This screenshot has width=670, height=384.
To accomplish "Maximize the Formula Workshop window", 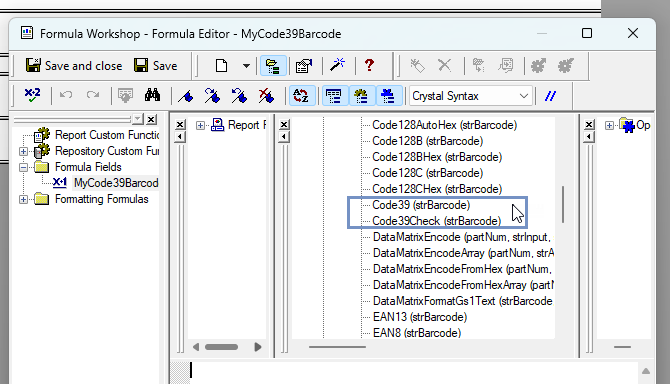I will click(587, 33).
